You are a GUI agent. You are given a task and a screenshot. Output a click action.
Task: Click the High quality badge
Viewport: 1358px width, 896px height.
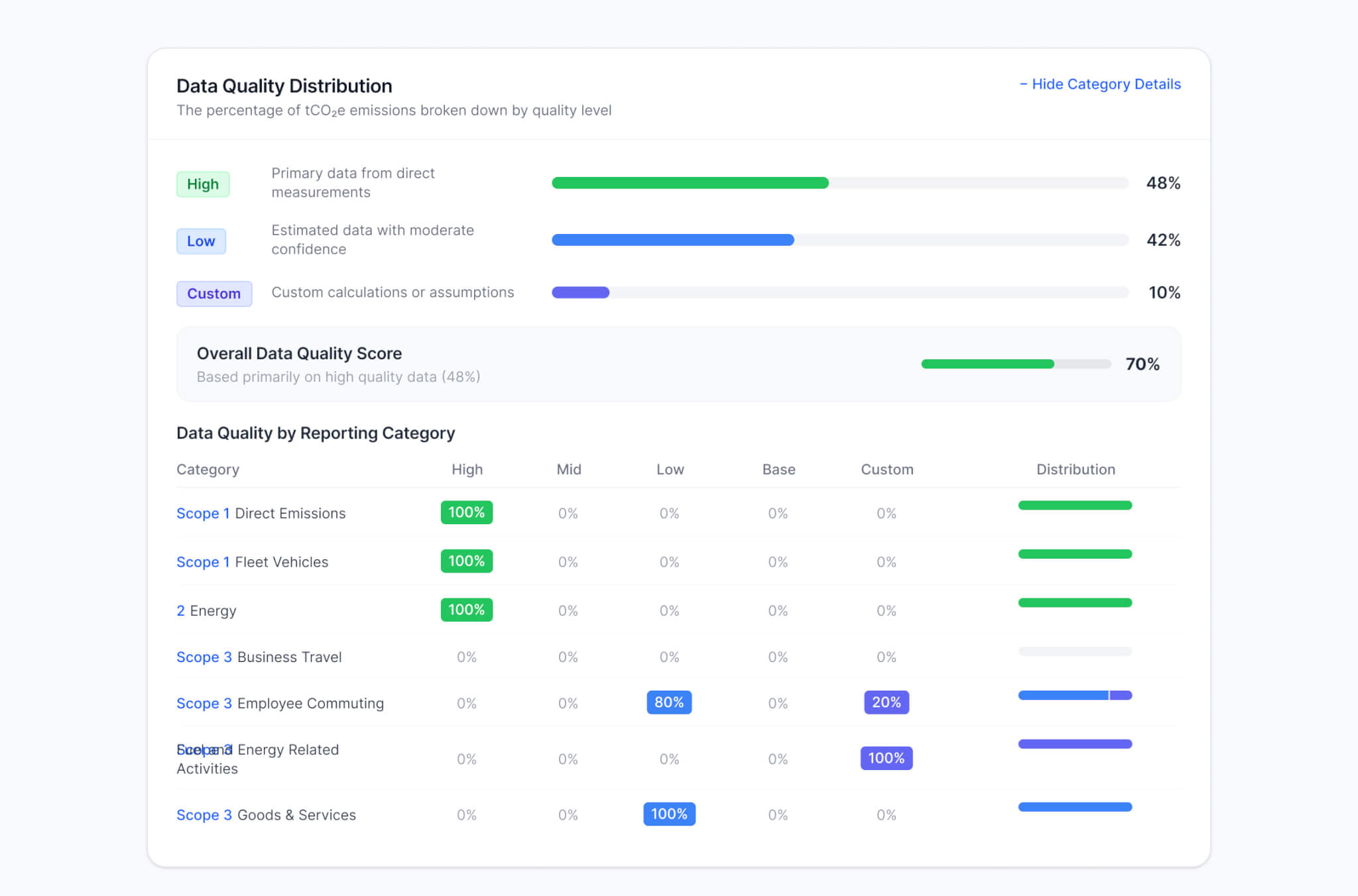point(203,184)
